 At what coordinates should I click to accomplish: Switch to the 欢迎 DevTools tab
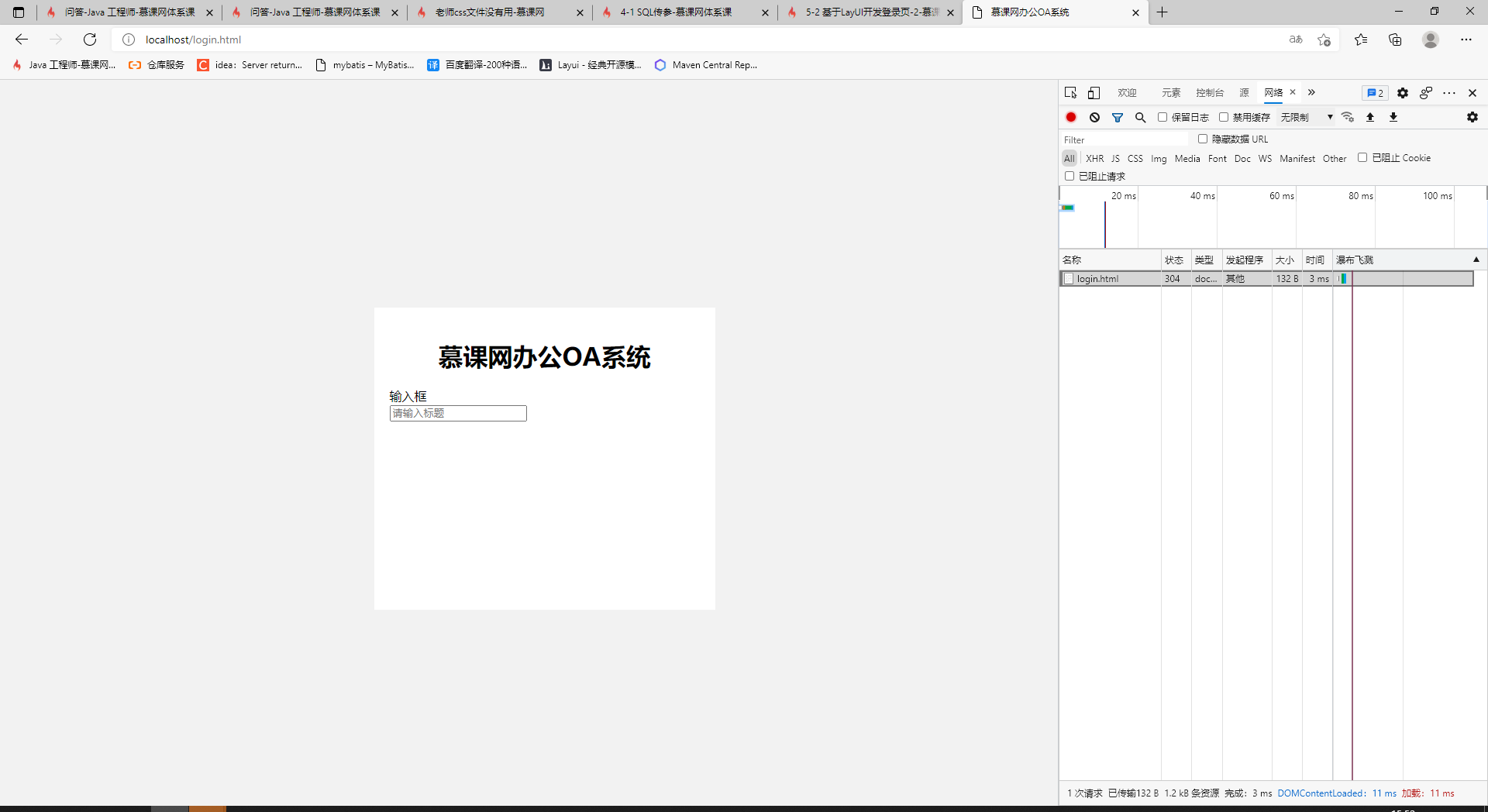[x=1127, y=93]
